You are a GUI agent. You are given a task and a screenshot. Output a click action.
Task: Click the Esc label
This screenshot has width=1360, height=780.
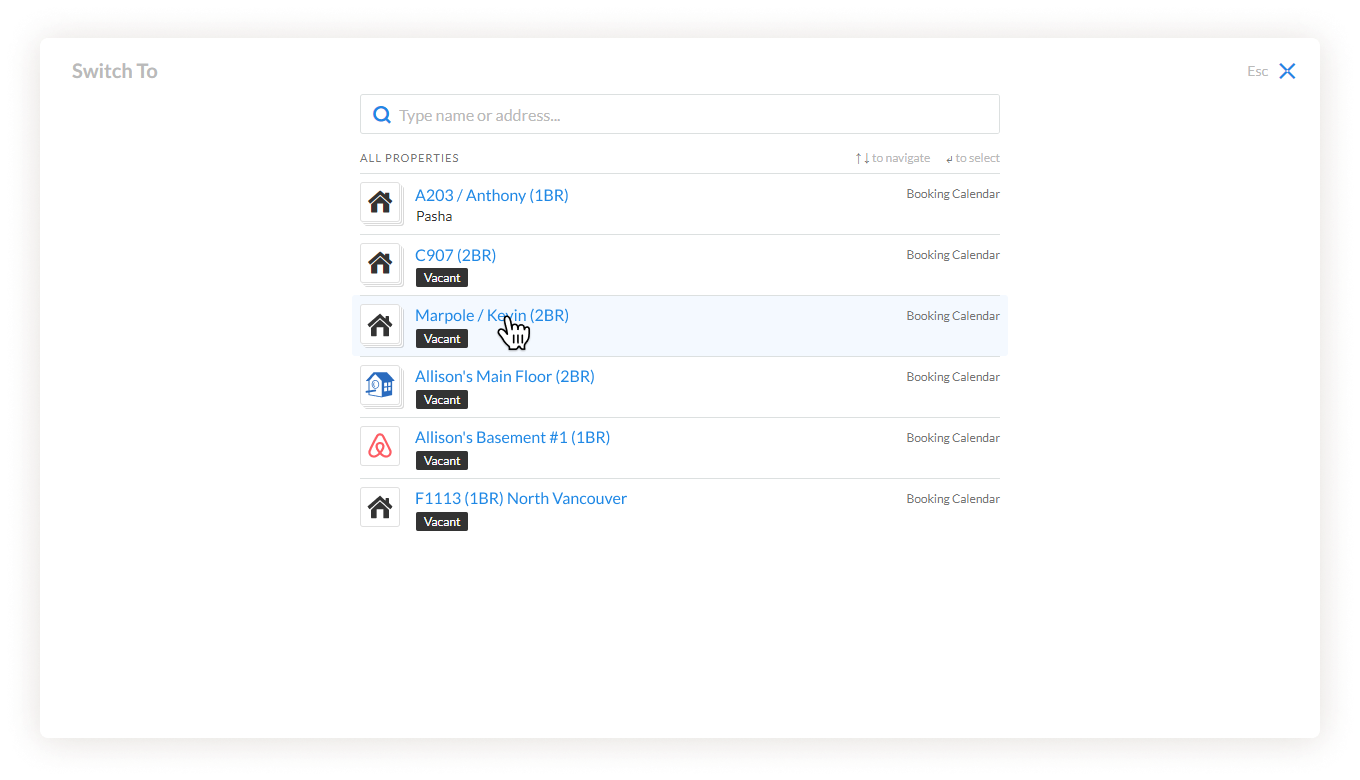[x=1257, y=71]
